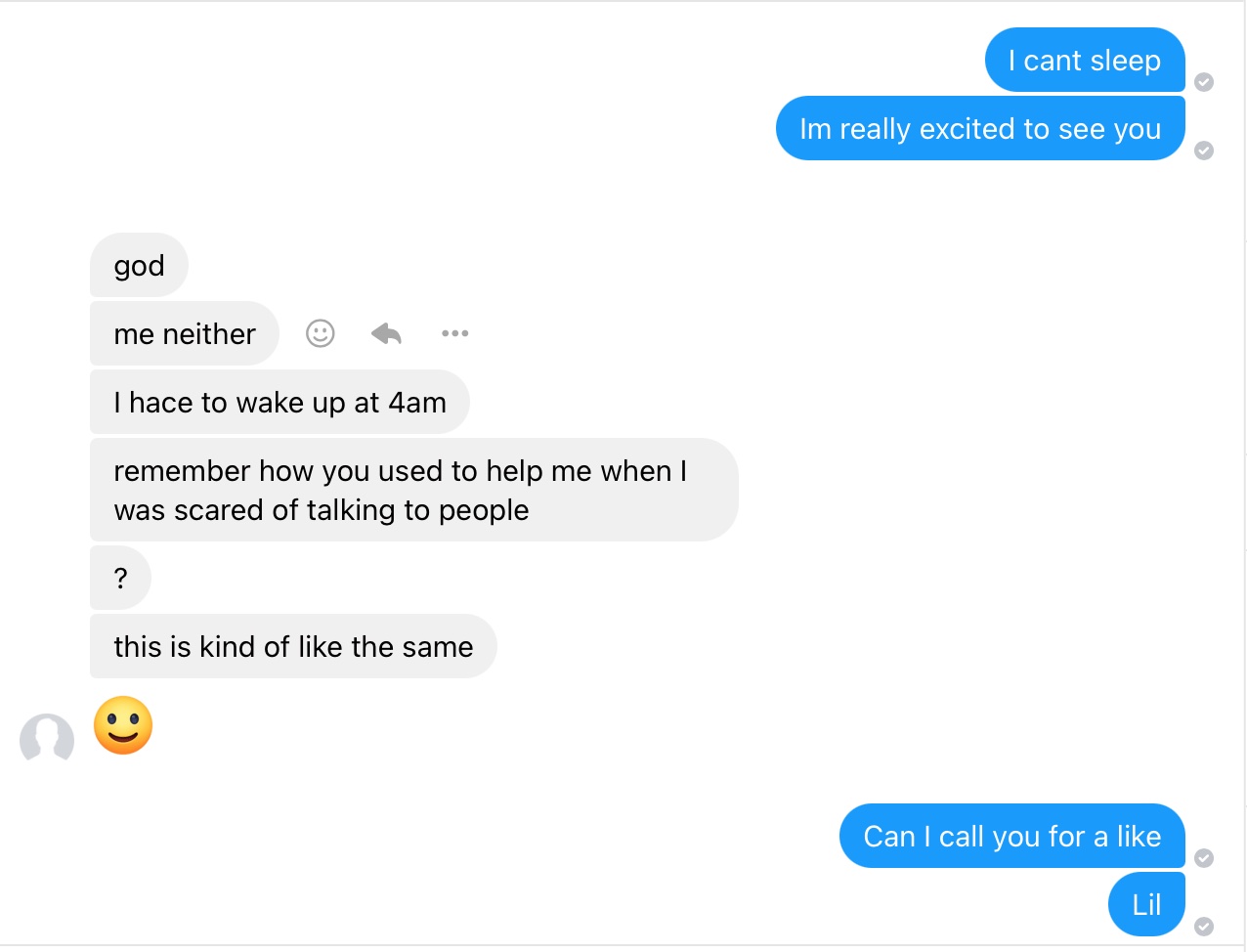Open more options for 'me neither' message
The width and height of the screenshot is (1247, 952).
[x=454, y=333]
